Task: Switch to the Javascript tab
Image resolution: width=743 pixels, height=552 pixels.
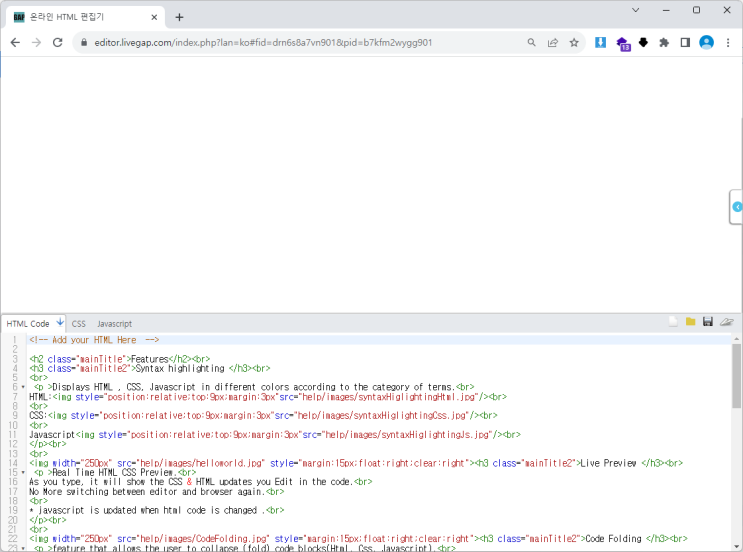Action: (115, 324)
